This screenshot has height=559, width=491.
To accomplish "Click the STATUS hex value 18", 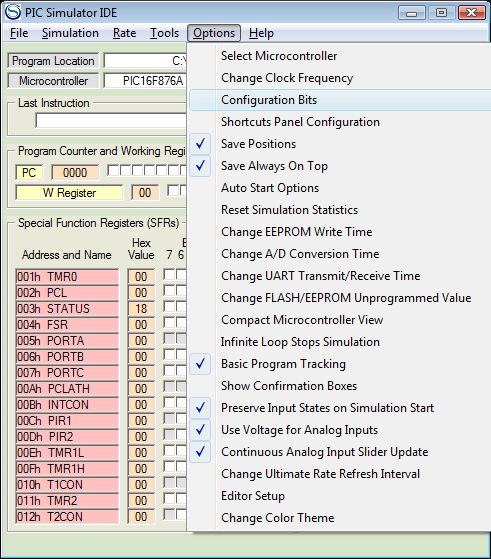I will [x=141, y=309].
